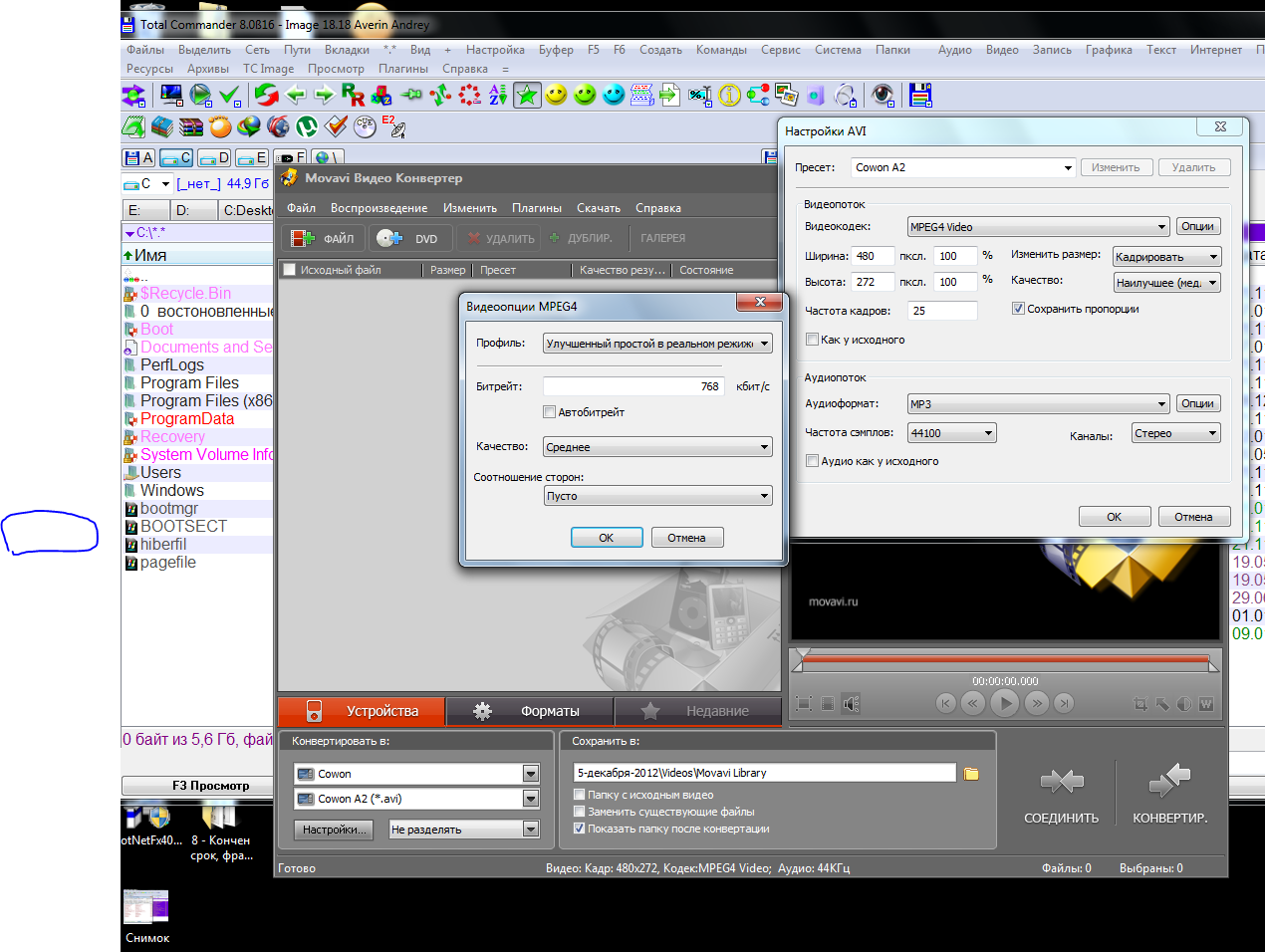Screen dimensions: 1265x952
Task: Select drive C button in Total Commander
Action: click(x=176, y=157)
